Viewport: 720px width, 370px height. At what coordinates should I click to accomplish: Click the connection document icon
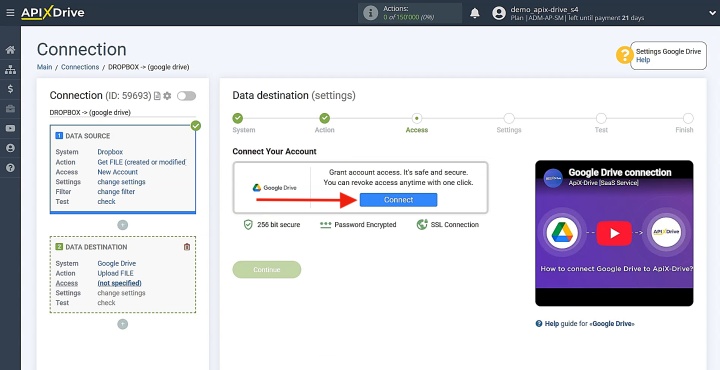point(157,95)
